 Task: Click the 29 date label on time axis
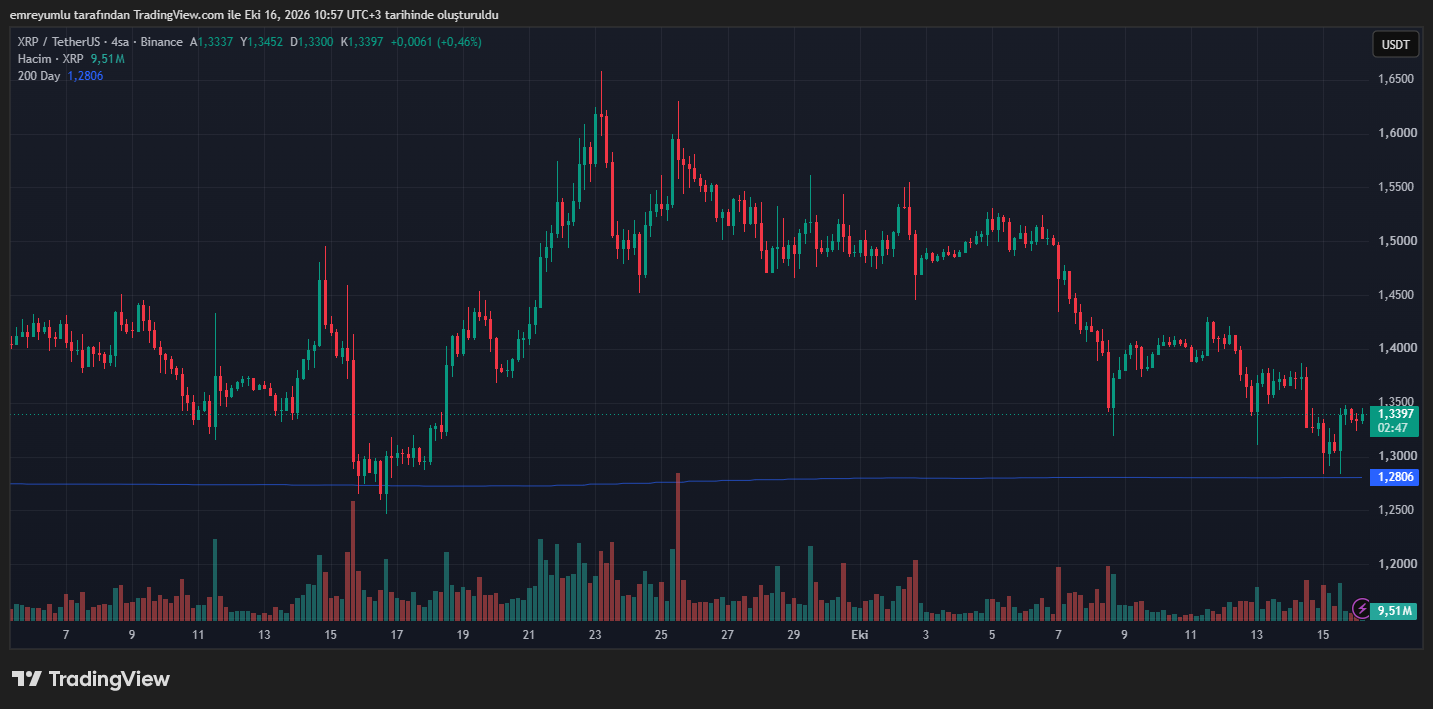coord(793,635)
